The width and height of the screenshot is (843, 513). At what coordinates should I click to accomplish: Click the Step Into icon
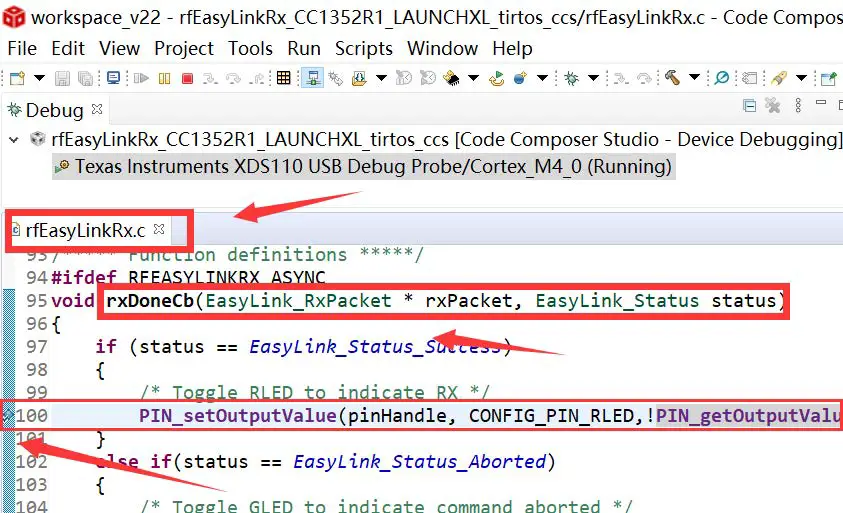[x=210, y=79]
